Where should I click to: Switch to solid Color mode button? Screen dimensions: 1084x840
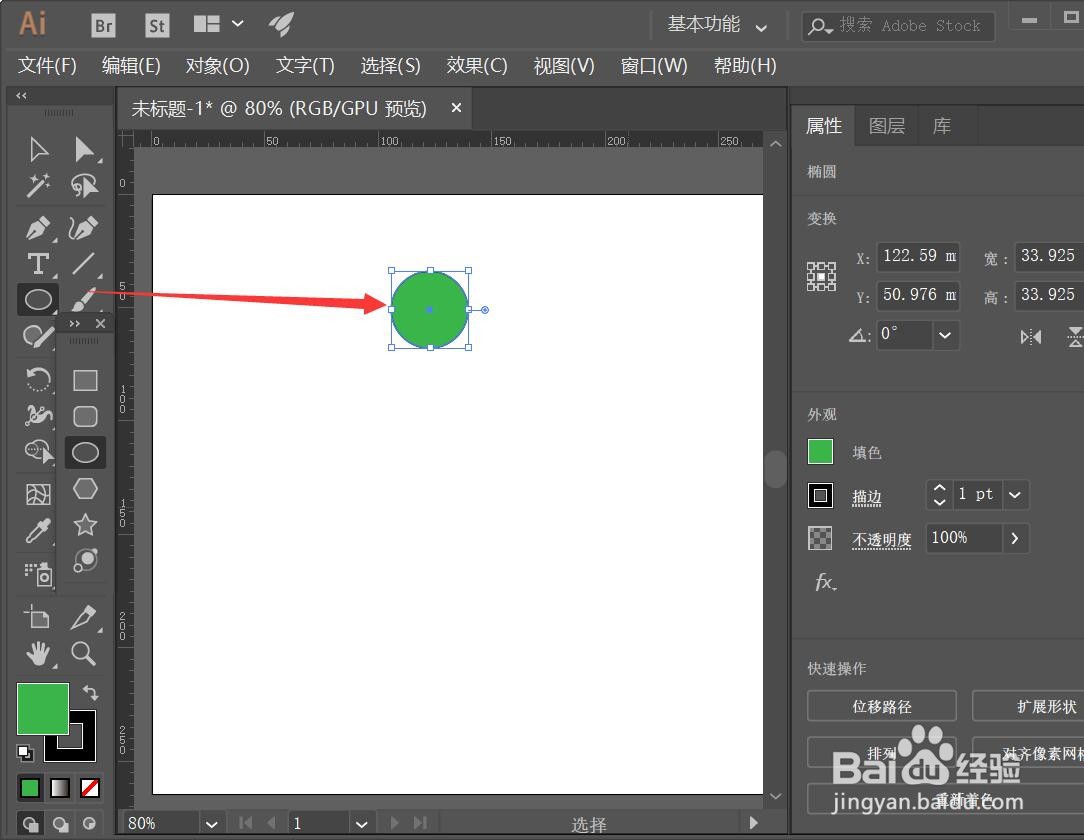30,787
